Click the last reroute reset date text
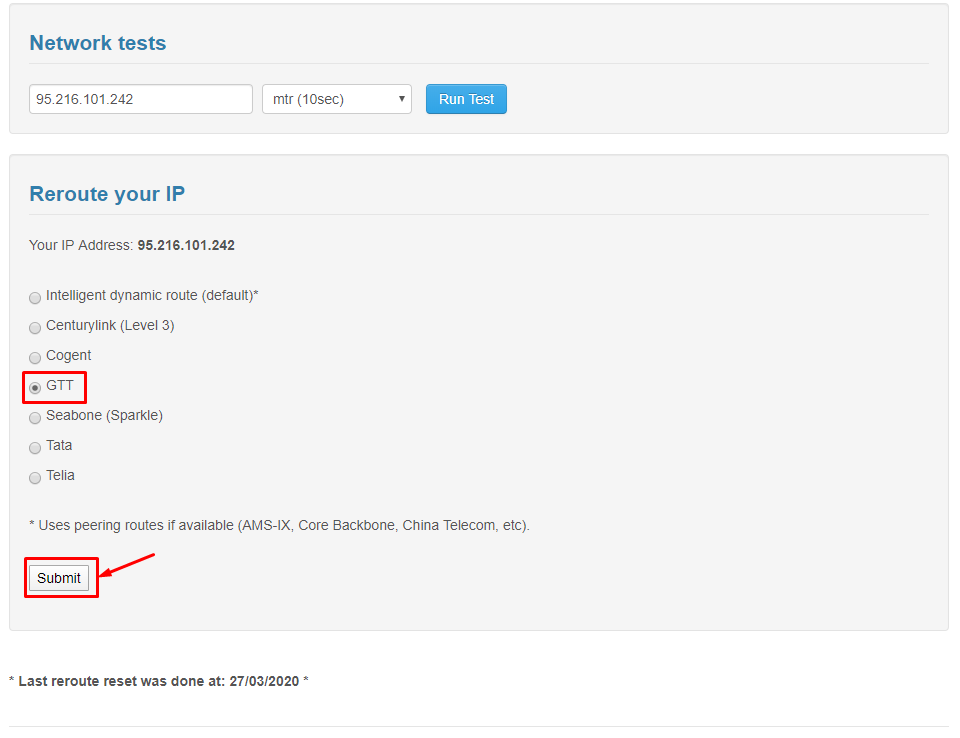 click(158, 681)
